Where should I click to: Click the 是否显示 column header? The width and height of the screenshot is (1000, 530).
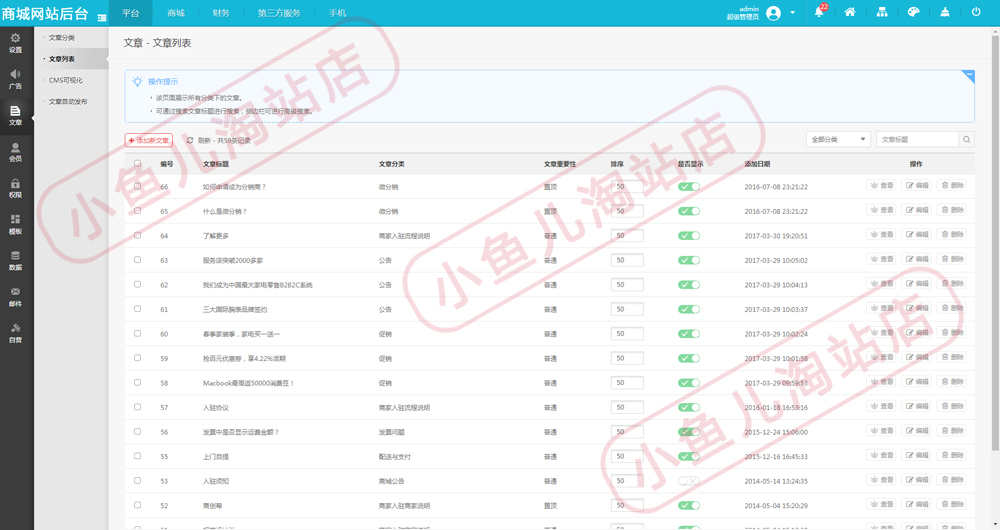click(690, 164)
